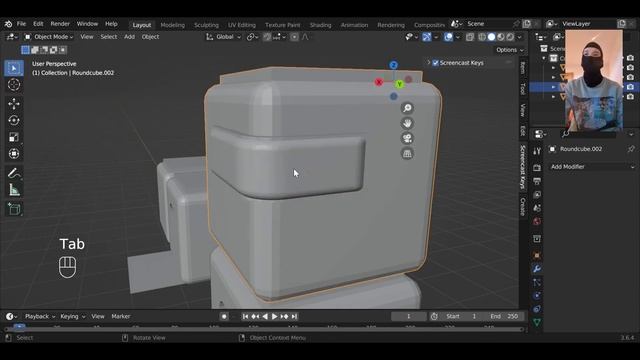Activate the Transform tool
This screenshot has width=640, height=360.
[x=14, y=154]
